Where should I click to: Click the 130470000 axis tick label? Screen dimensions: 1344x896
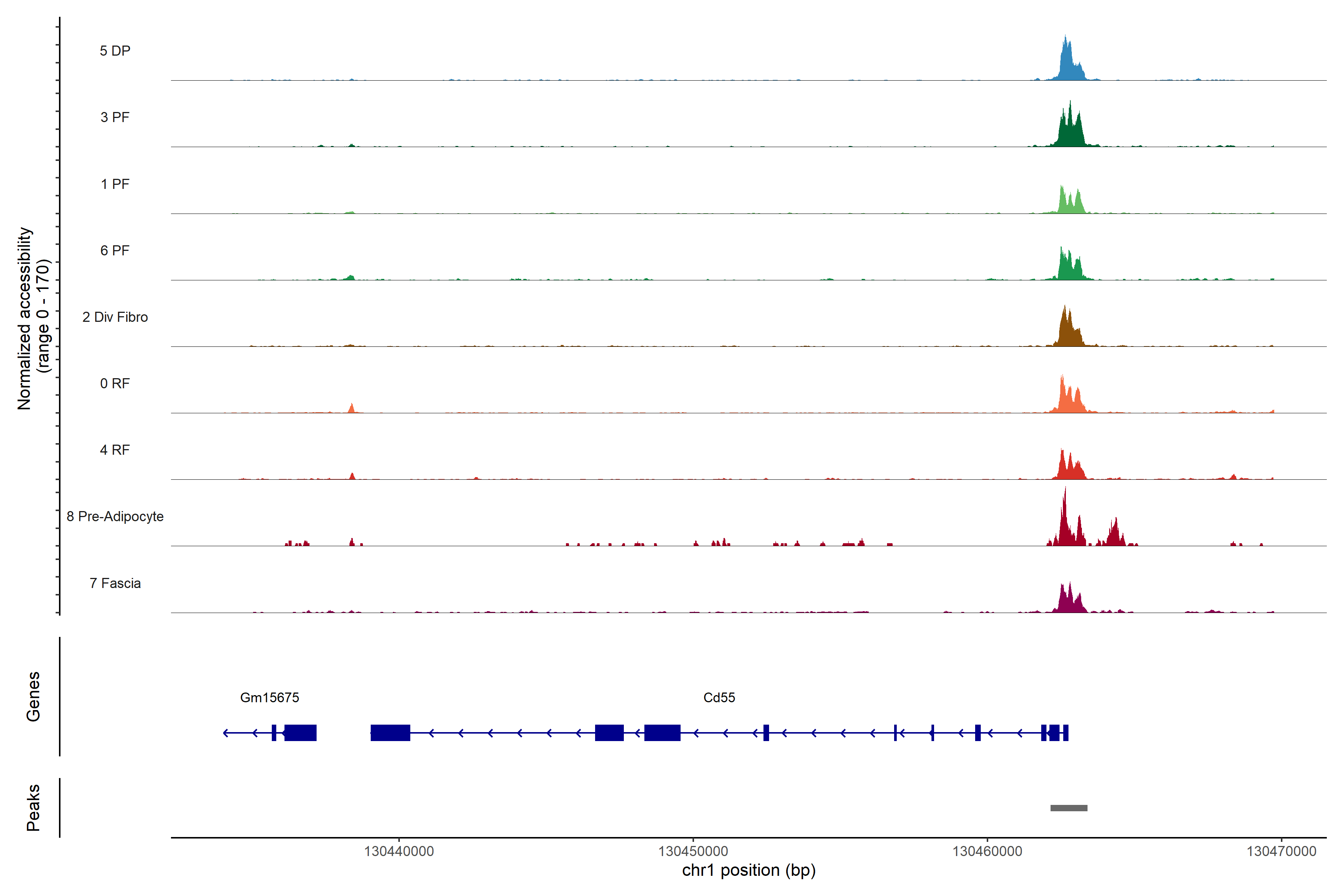[1281, 852]
